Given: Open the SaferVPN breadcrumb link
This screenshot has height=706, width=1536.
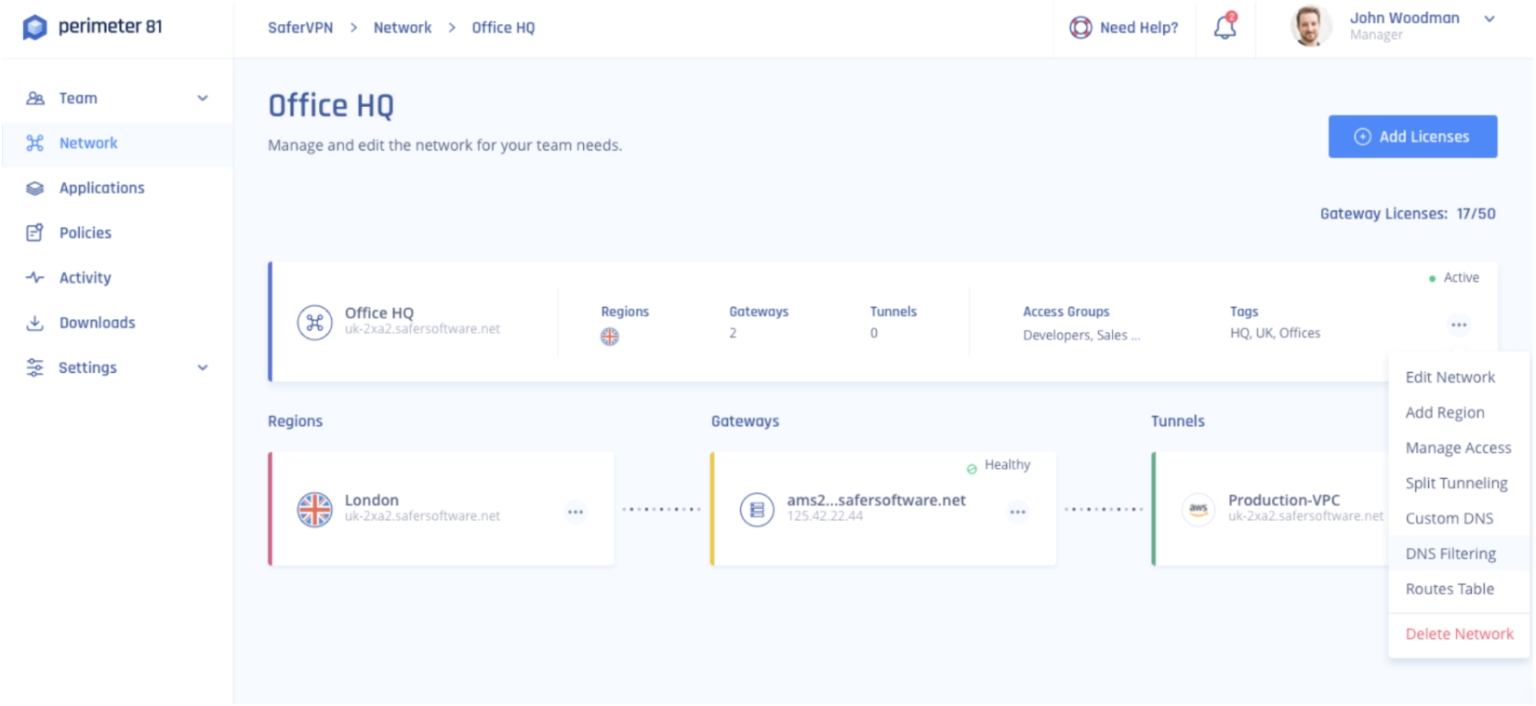Looking at the screenshot, I should coord(299,28).
